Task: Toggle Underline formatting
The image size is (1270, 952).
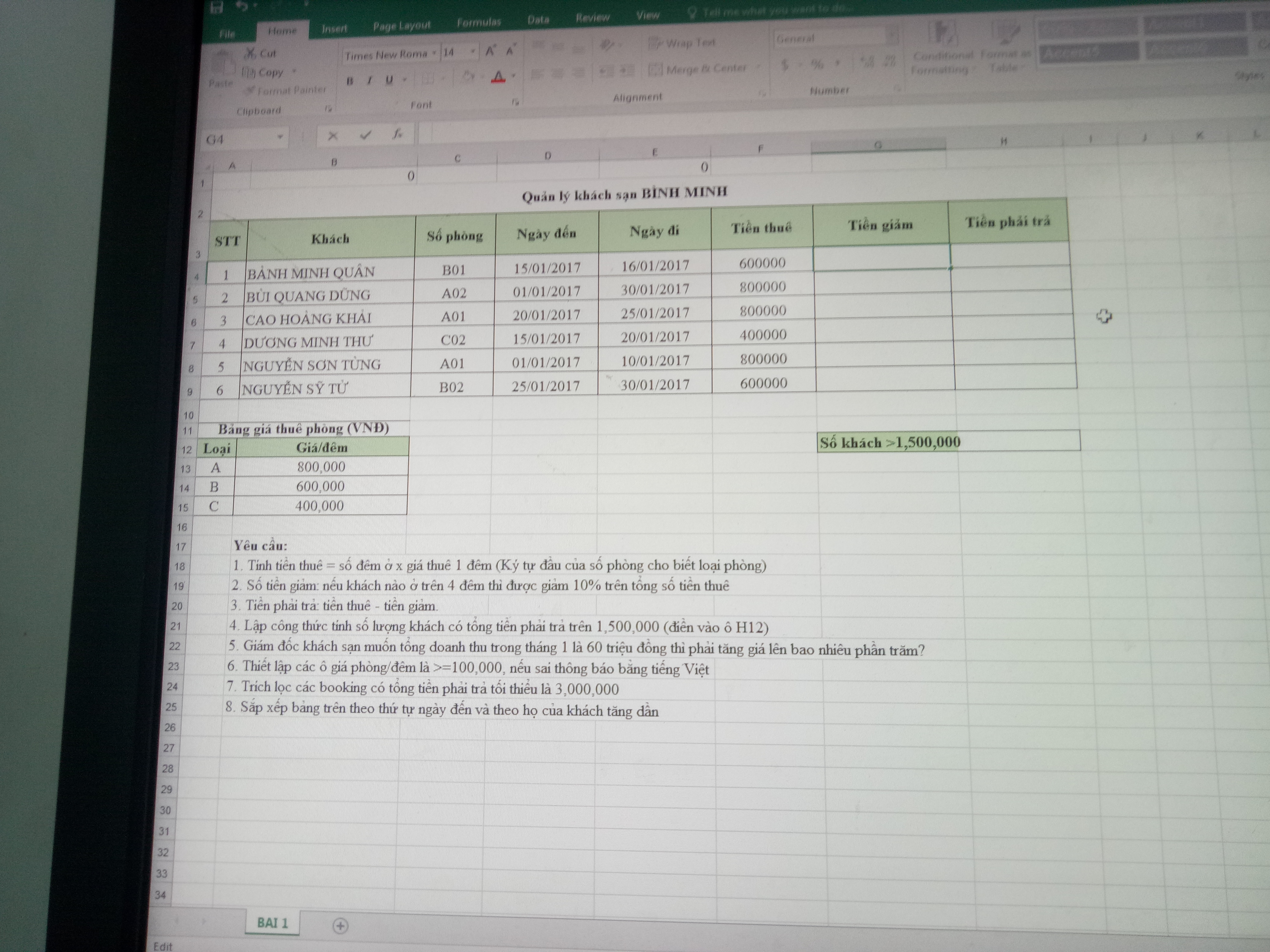Action: [x=389, y=80]
